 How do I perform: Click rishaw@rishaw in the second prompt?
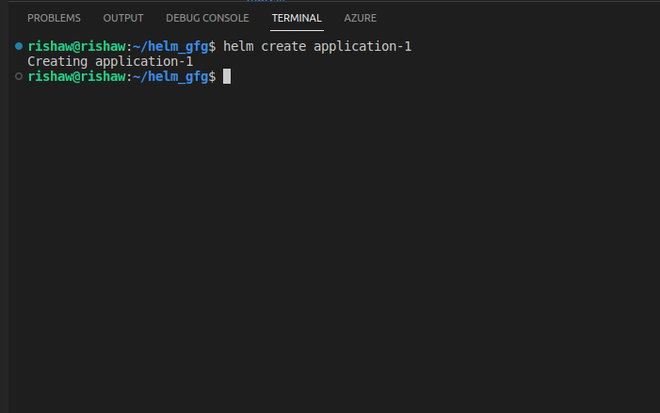pyautogui.click(x=77, y=76)
